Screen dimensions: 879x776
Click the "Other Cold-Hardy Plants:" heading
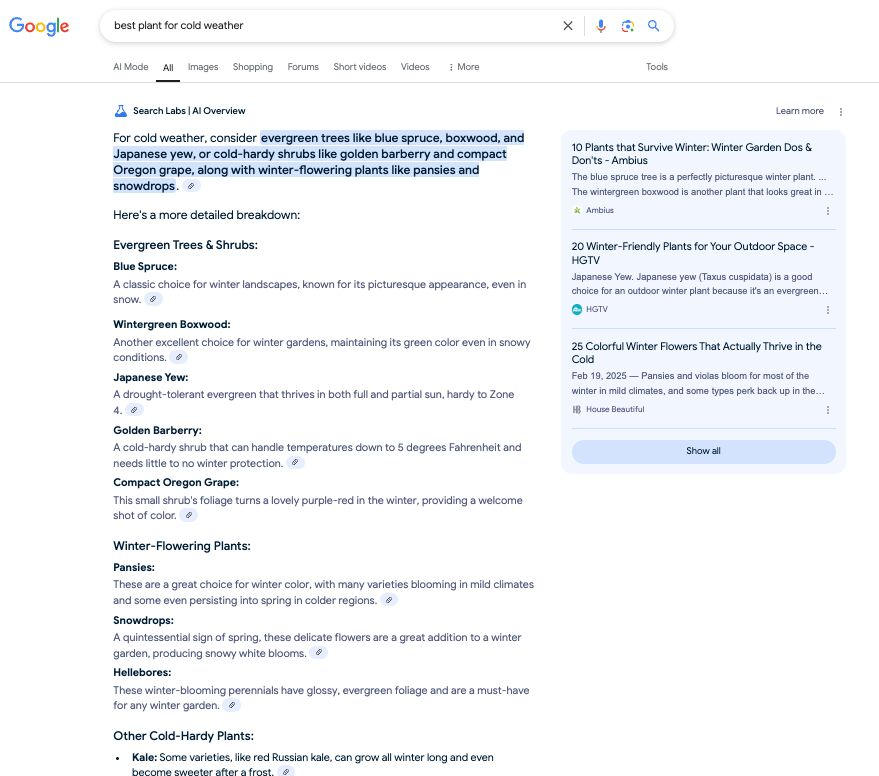click(183, 736)
